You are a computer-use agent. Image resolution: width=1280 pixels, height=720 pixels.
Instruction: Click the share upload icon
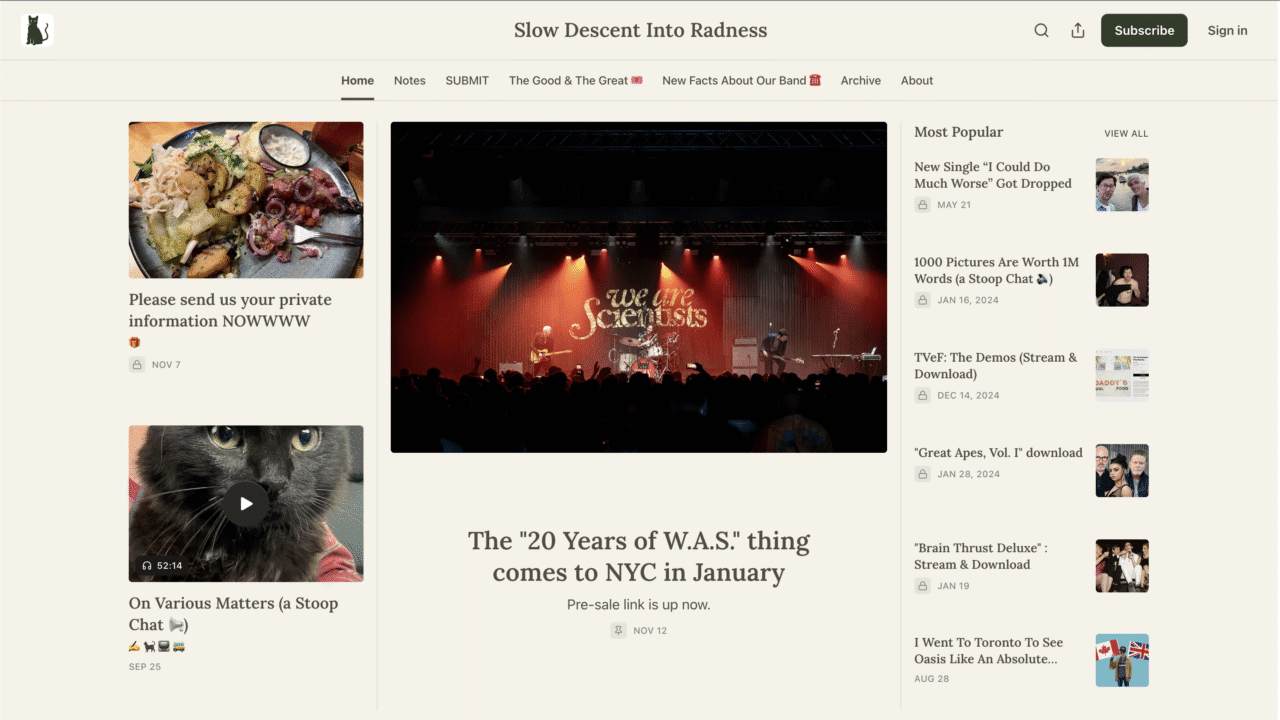1078,30
